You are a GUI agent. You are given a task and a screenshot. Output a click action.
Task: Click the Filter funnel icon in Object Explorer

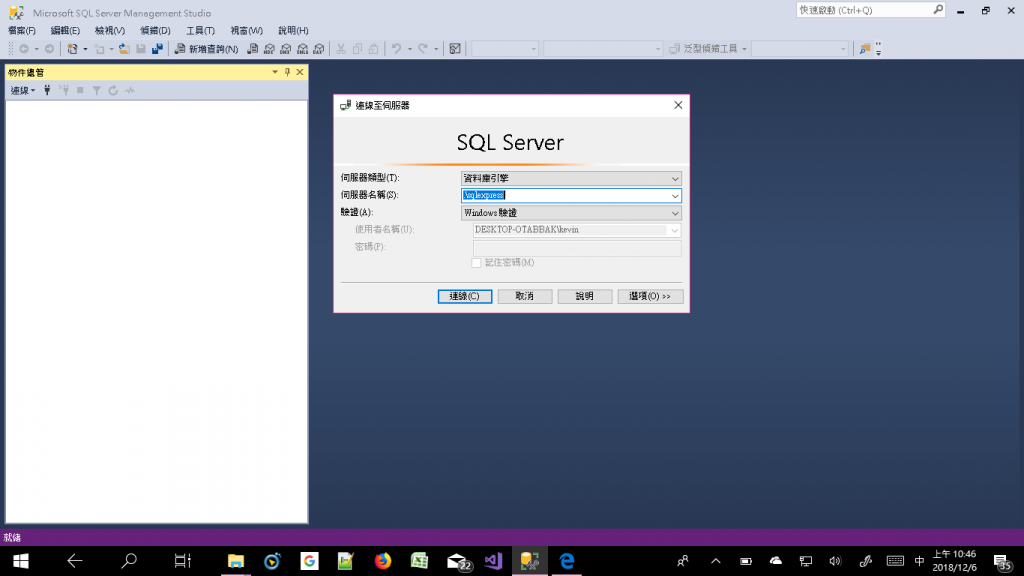click(97, 90)
